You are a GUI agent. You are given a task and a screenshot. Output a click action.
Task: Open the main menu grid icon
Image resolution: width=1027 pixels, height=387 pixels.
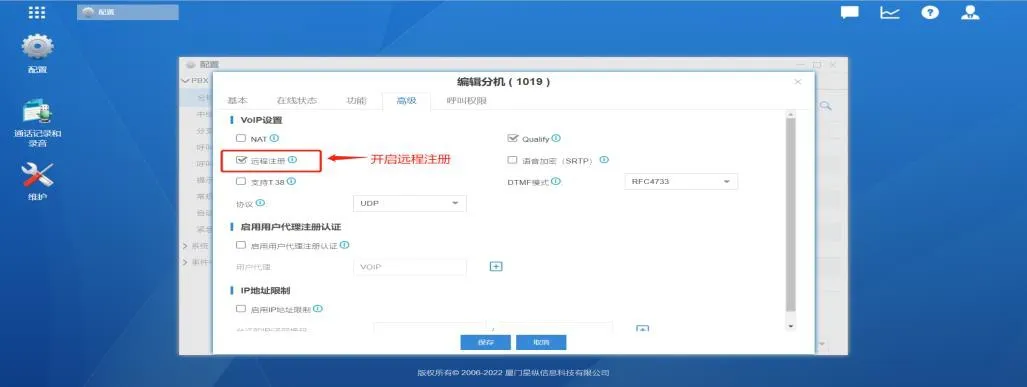click(x=37, y=12)
